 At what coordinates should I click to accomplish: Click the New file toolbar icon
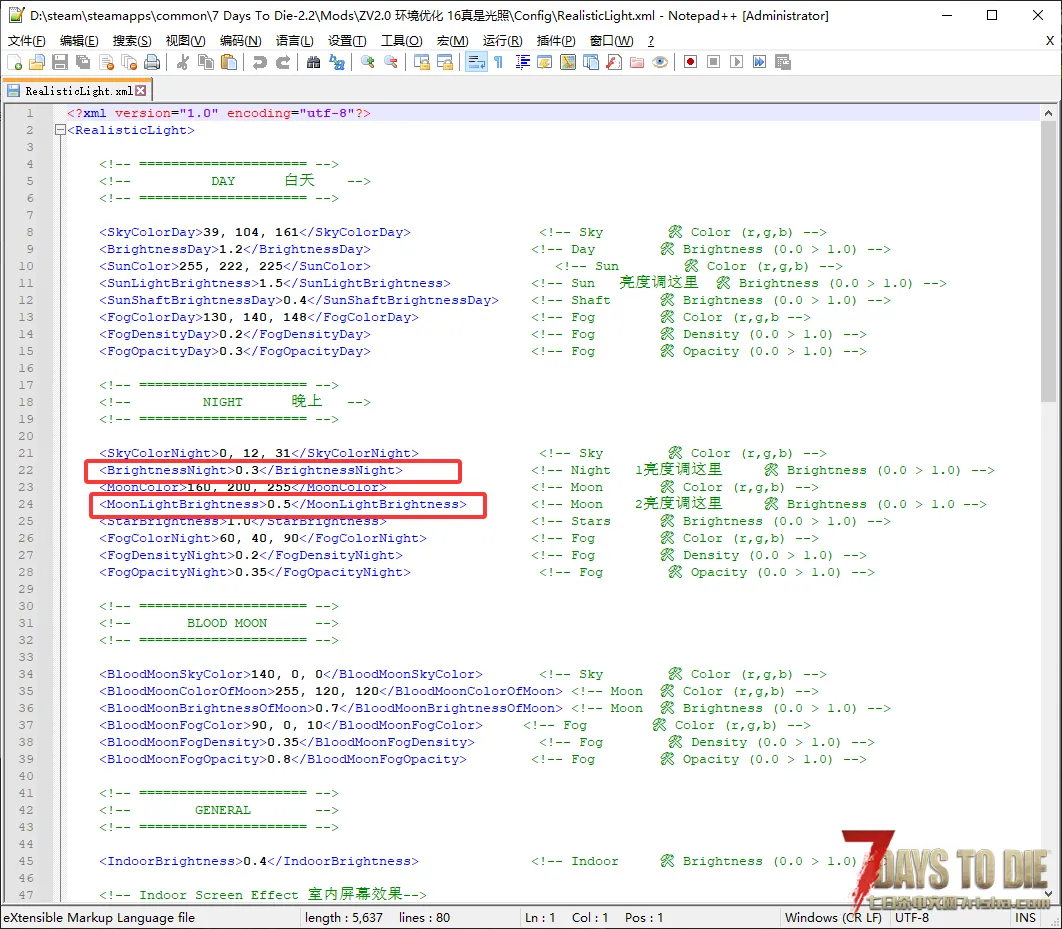coord(14,62)
